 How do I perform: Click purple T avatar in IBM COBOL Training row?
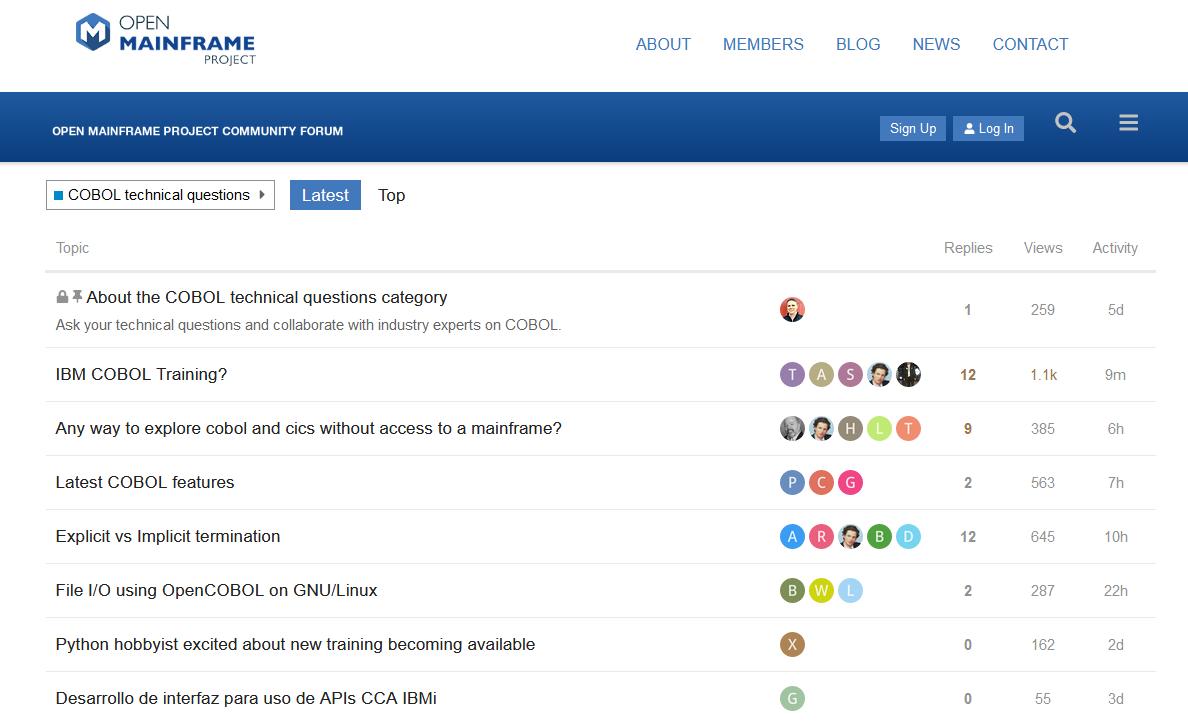pos(792,374)
